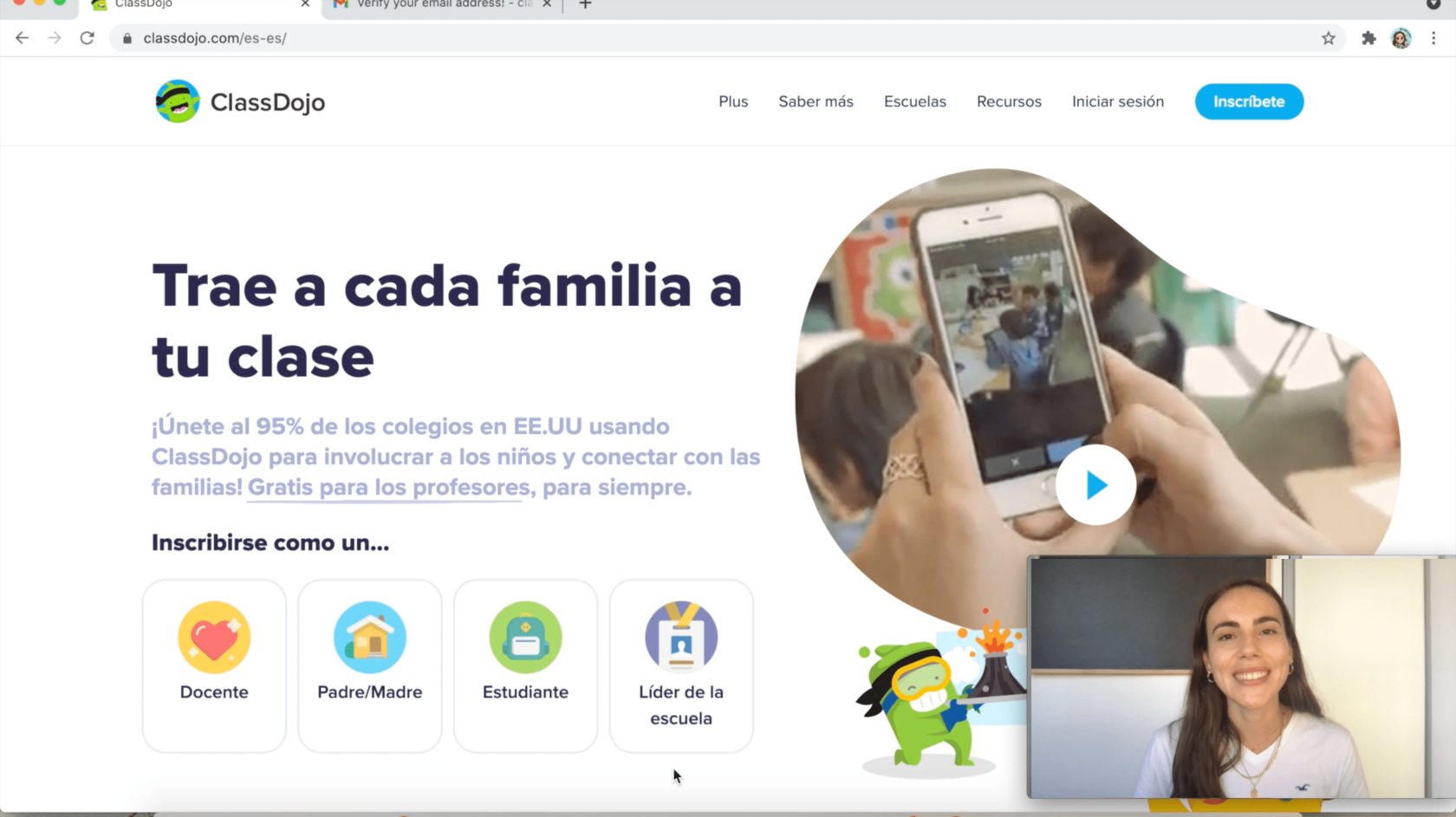This screenshot has height=817, width=1456.
Task: Open the Chrome extensions puzzle icon
Action: [1368, 38]
